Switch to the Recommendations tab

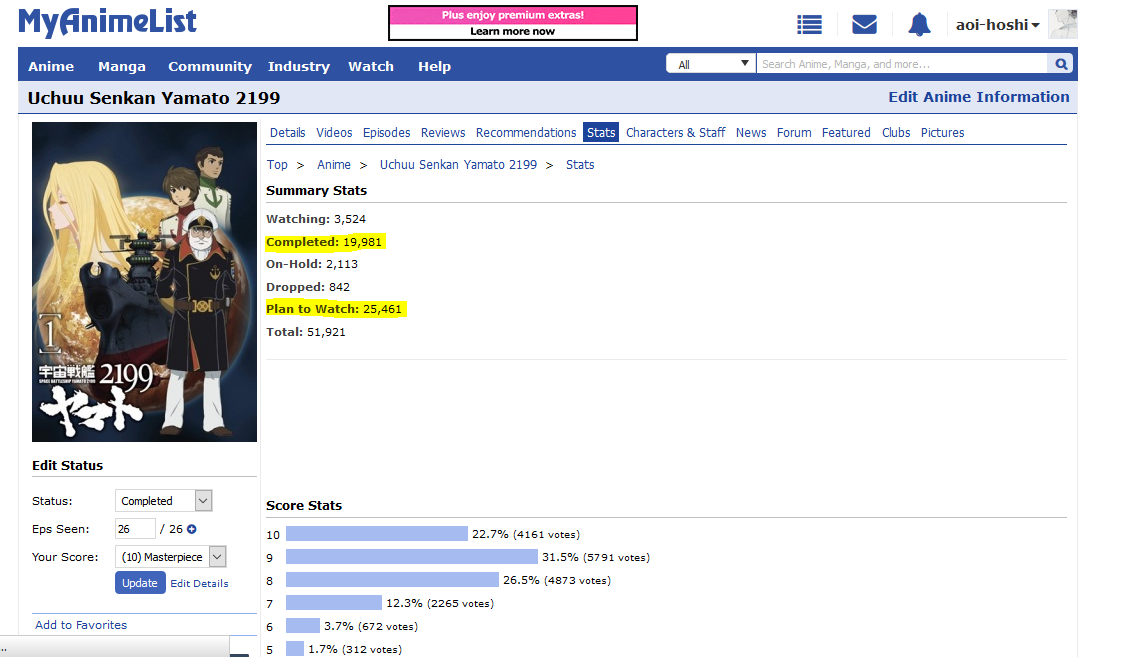click(x=526, y=132)
